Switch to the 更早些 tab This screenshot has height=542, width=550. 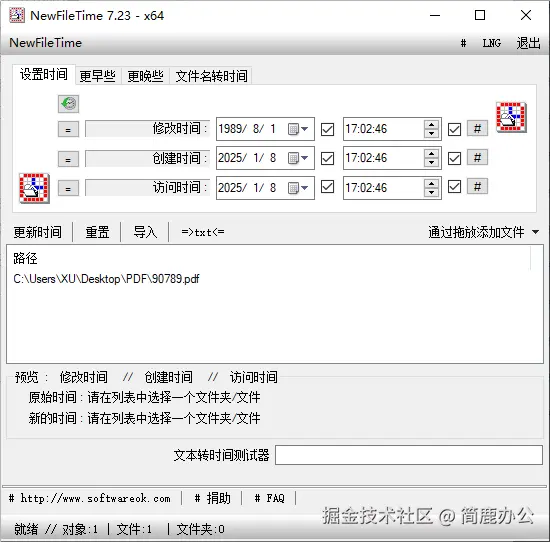coord(98,76)
